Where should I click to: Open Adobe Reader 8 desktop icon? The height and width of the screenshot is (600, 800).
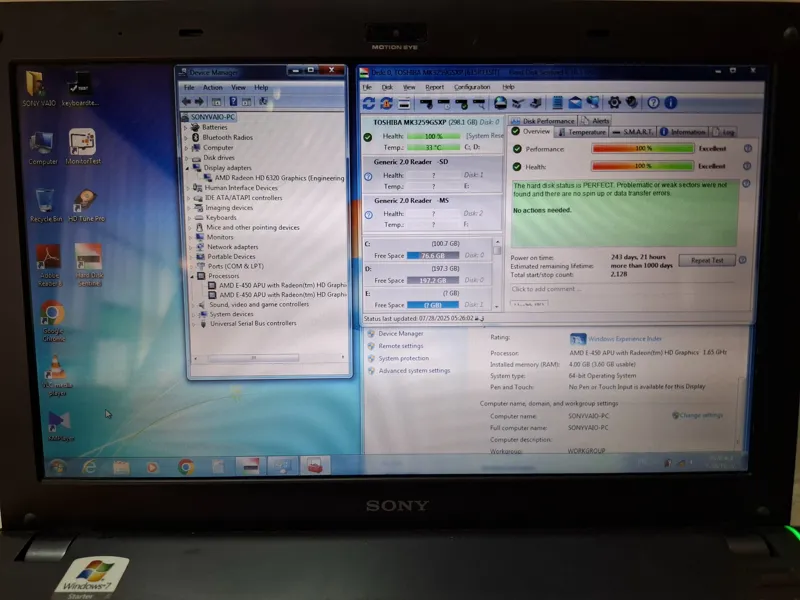(48, 265)
